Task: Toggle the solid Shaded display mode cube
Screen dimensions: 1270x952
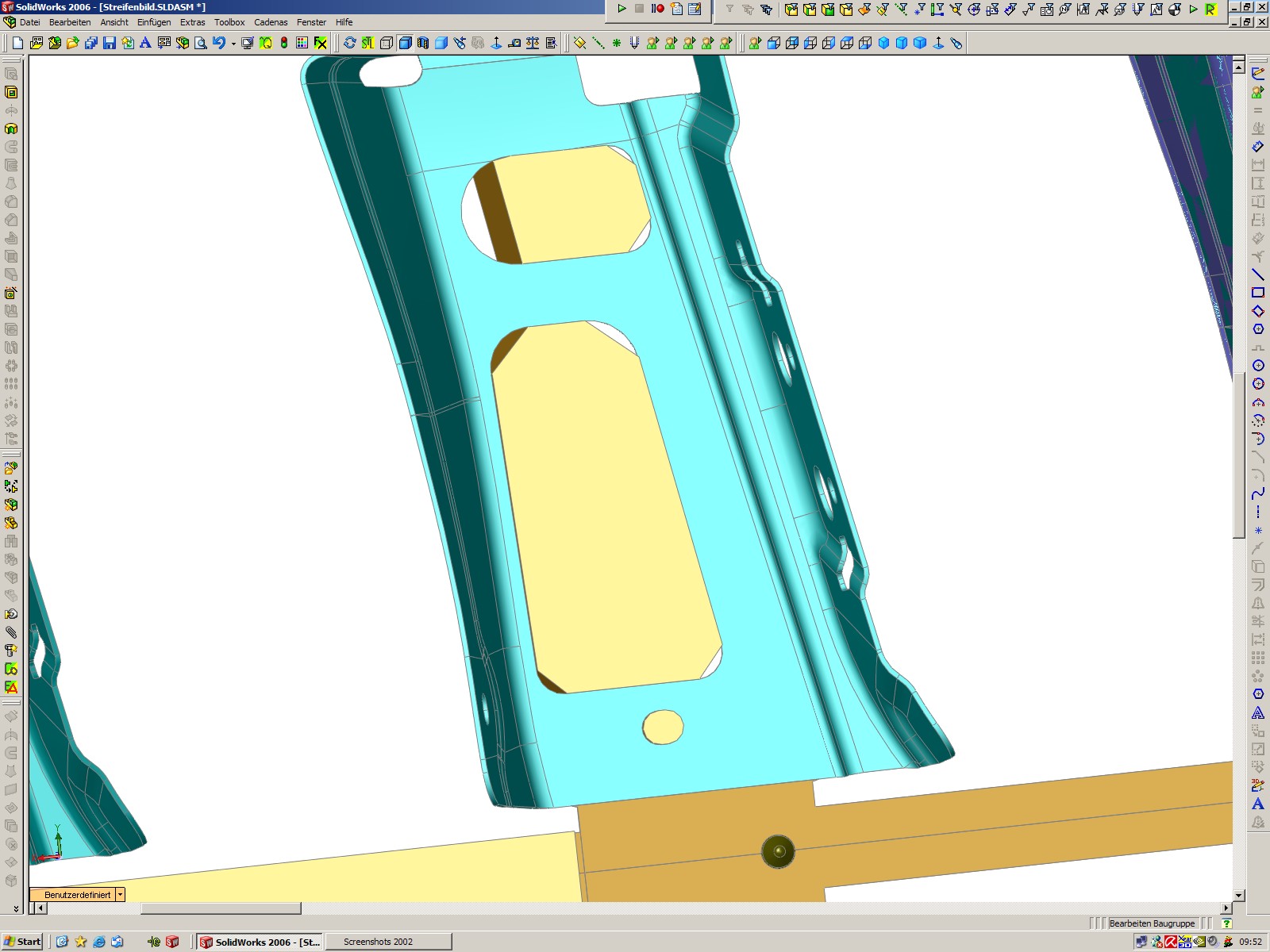Action: click(x=441, y=43)
